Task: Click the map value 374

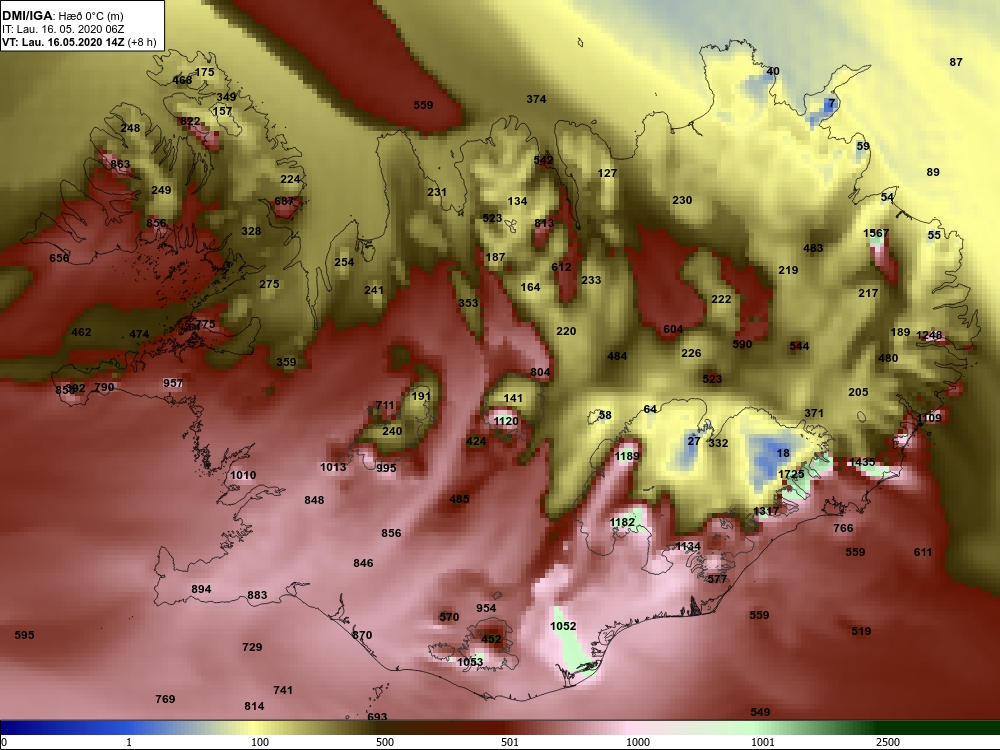Action: 536,99
